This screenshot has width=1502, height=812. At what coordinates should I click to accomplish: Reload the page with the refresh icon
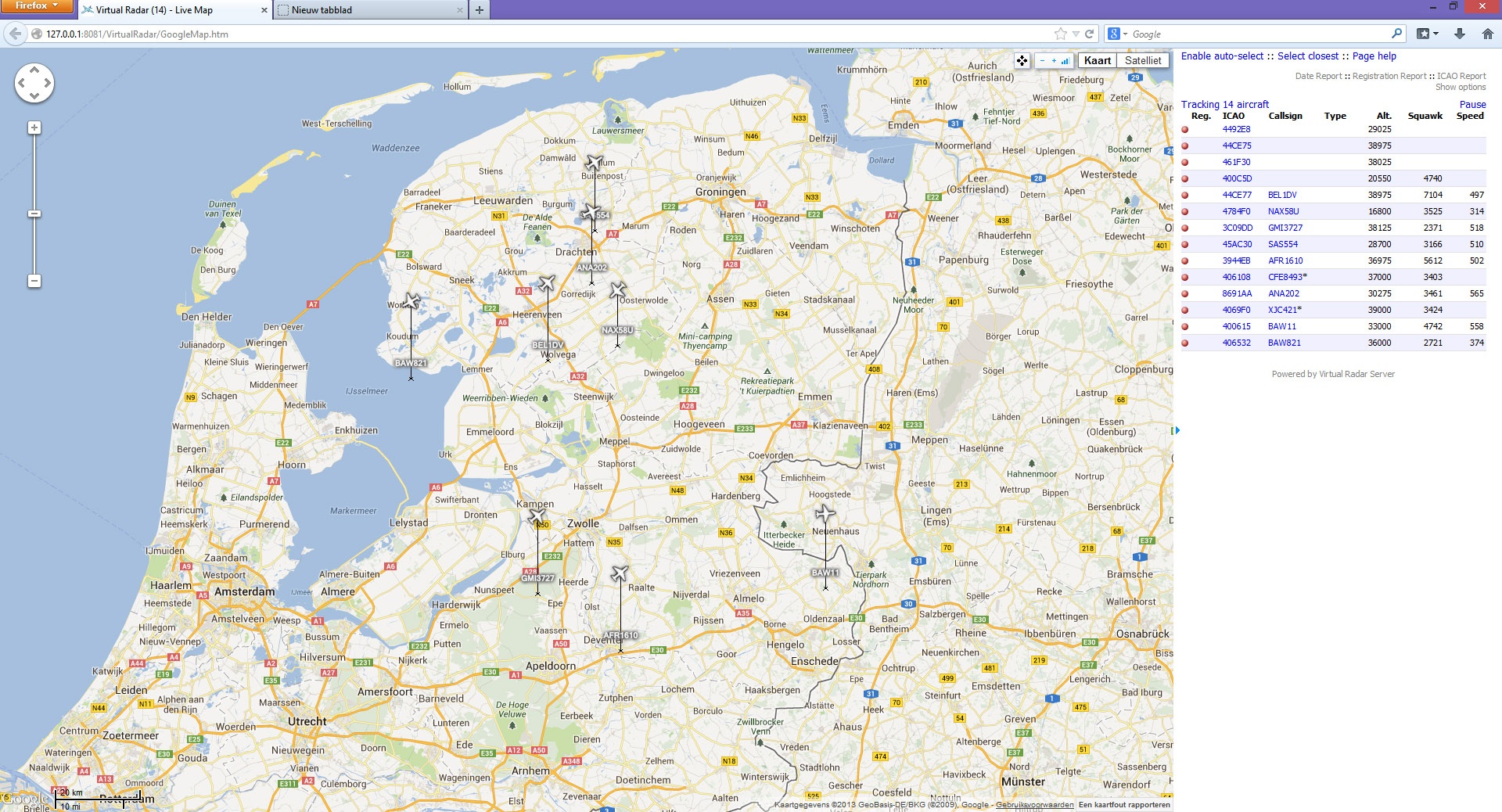1089,34
